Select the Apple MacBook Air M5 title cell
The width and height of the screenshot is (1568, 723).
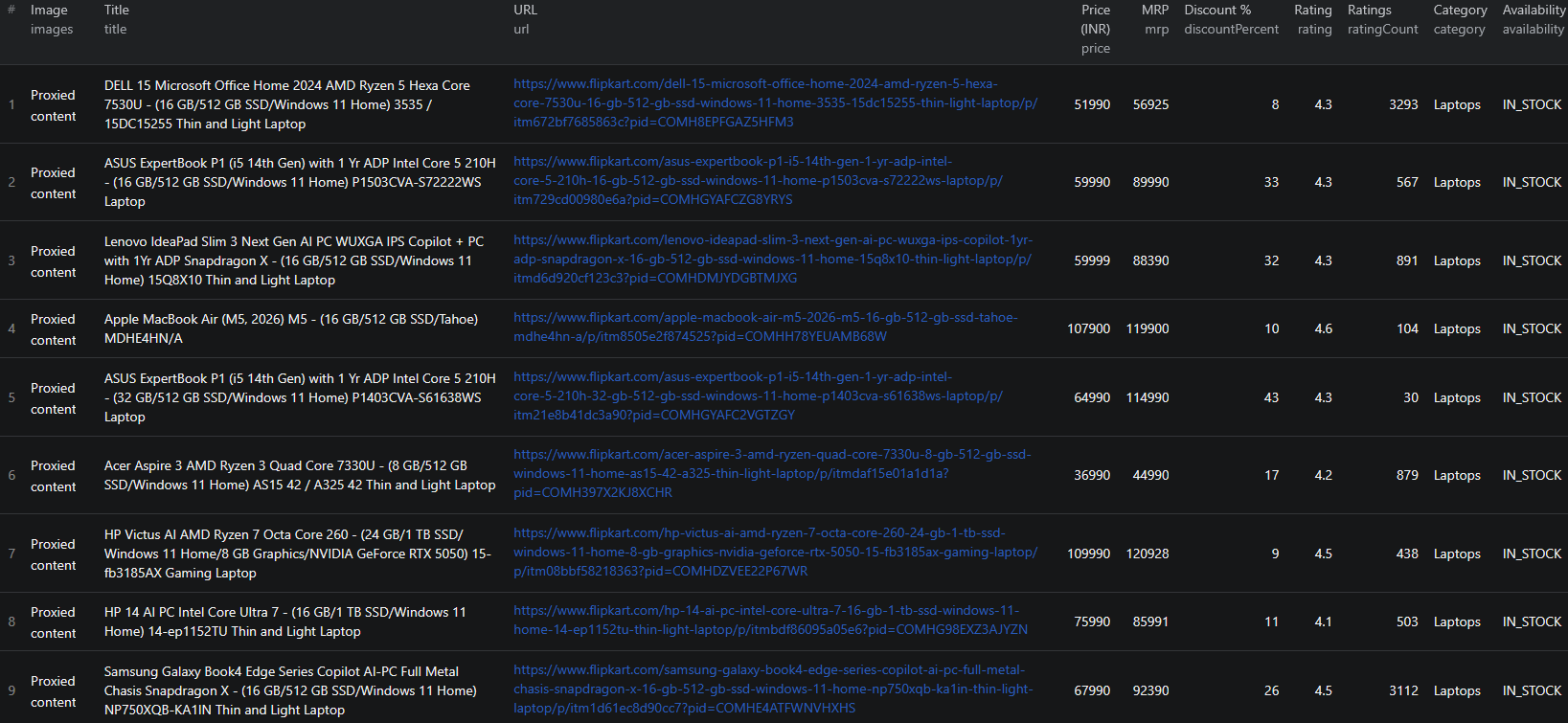coord(291,328)
